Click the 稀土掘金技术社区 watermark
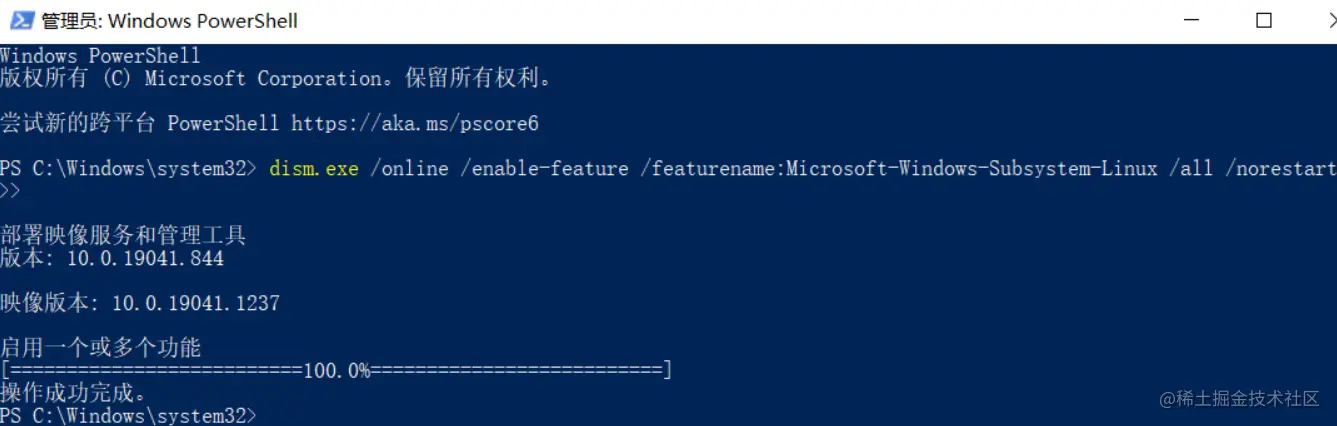The height and width of the screenshot is (426, 1337). (1240, 398)
